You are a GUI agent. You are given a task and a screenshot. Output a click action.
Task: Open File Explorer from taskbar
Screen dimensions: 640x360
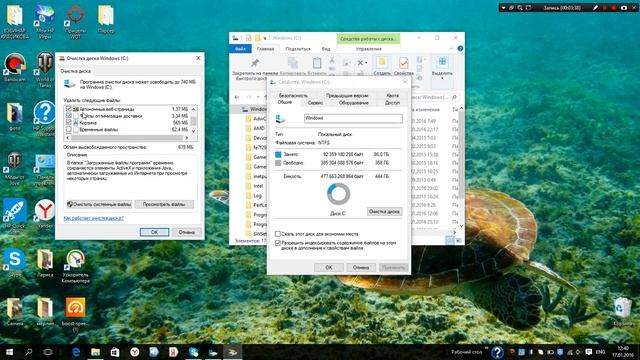point(96,351)
